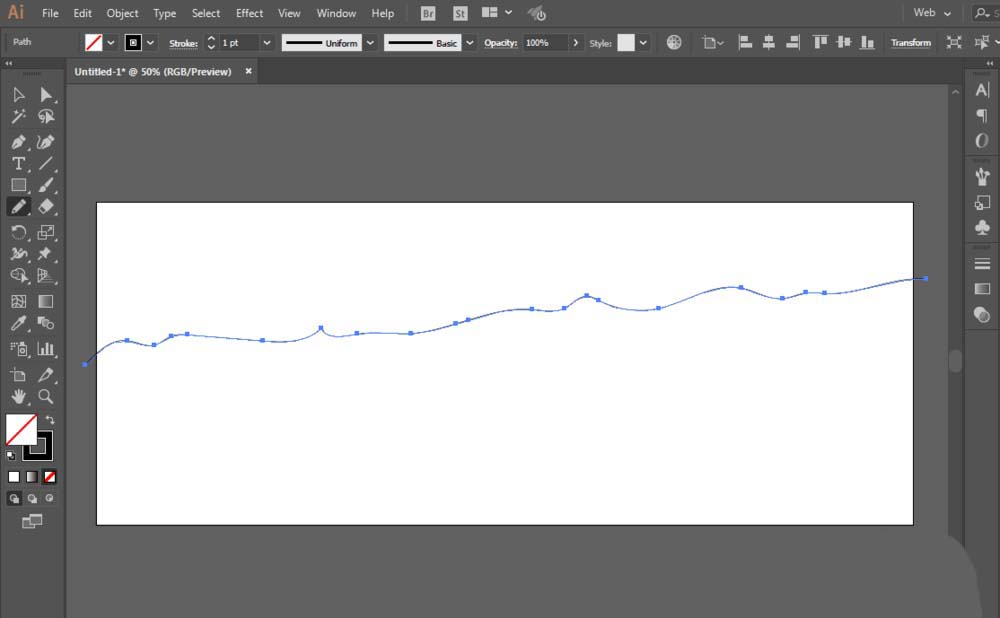Open the Paragraph panel icon

pos(982,115)
